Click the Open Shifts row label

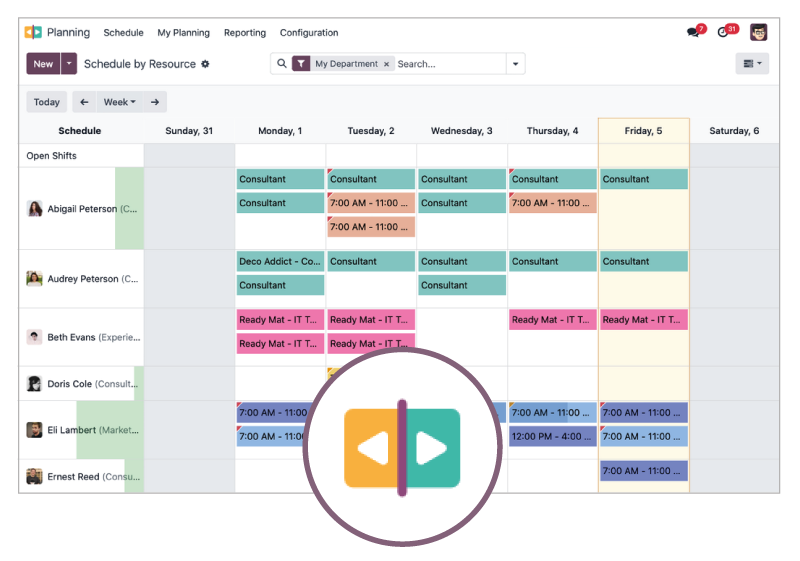(x=52, y=156)
